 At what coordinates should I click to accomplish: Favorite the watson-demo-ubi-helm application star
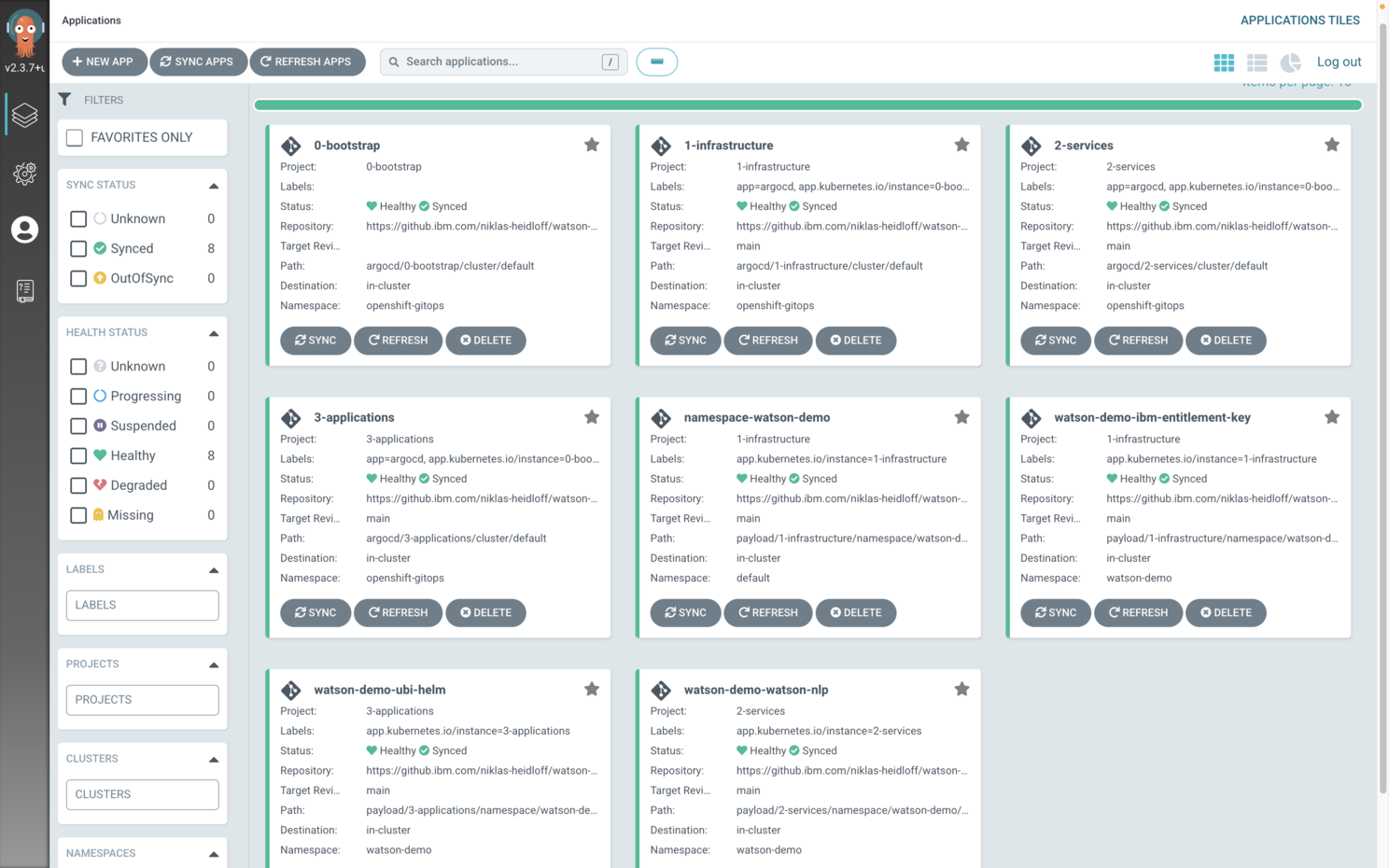click(x=592, y=689)
